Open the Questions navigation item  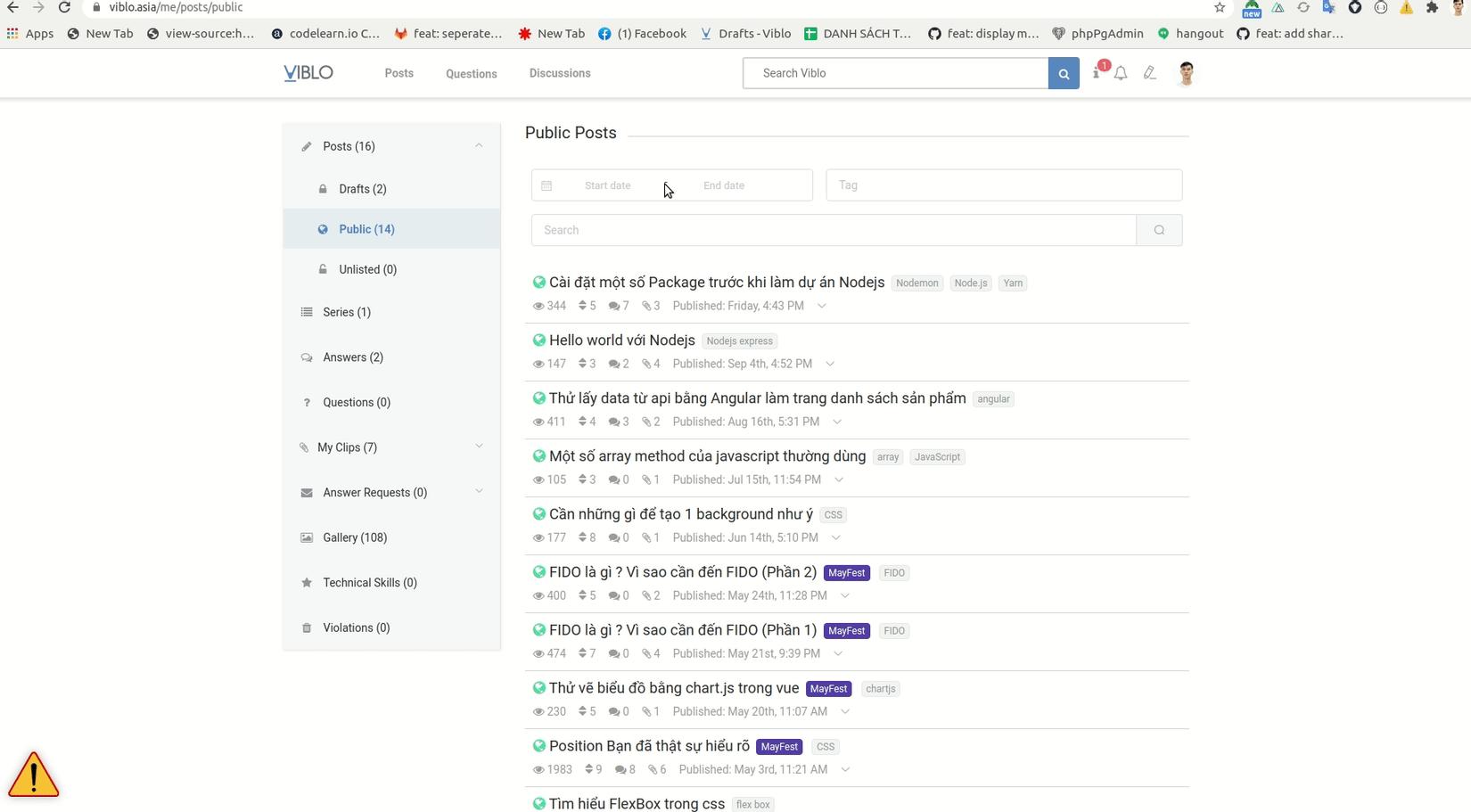pos(472,74)
